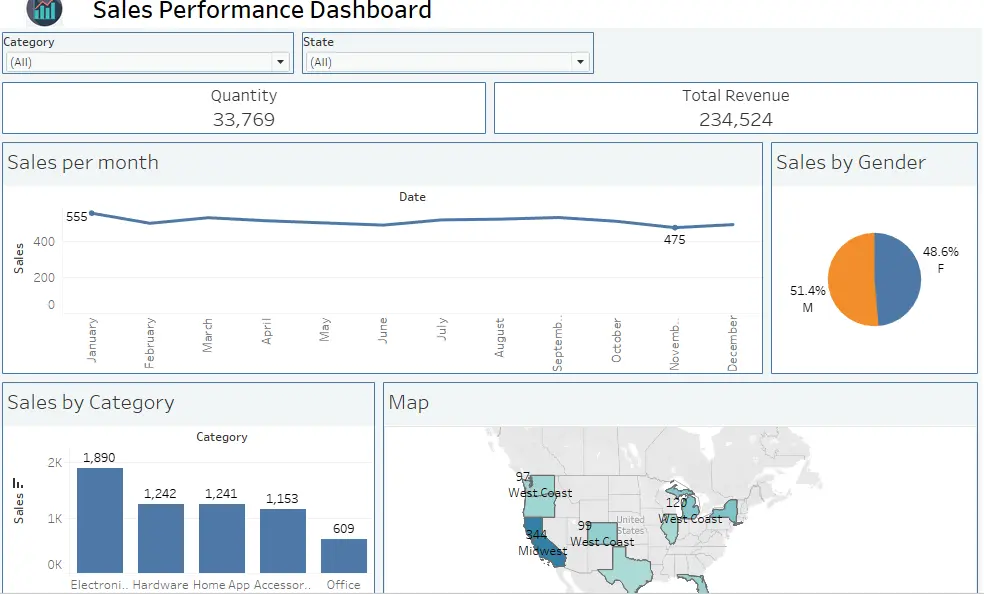Select New York state on the map
This screenshot has width=984, height=594.
728,512
